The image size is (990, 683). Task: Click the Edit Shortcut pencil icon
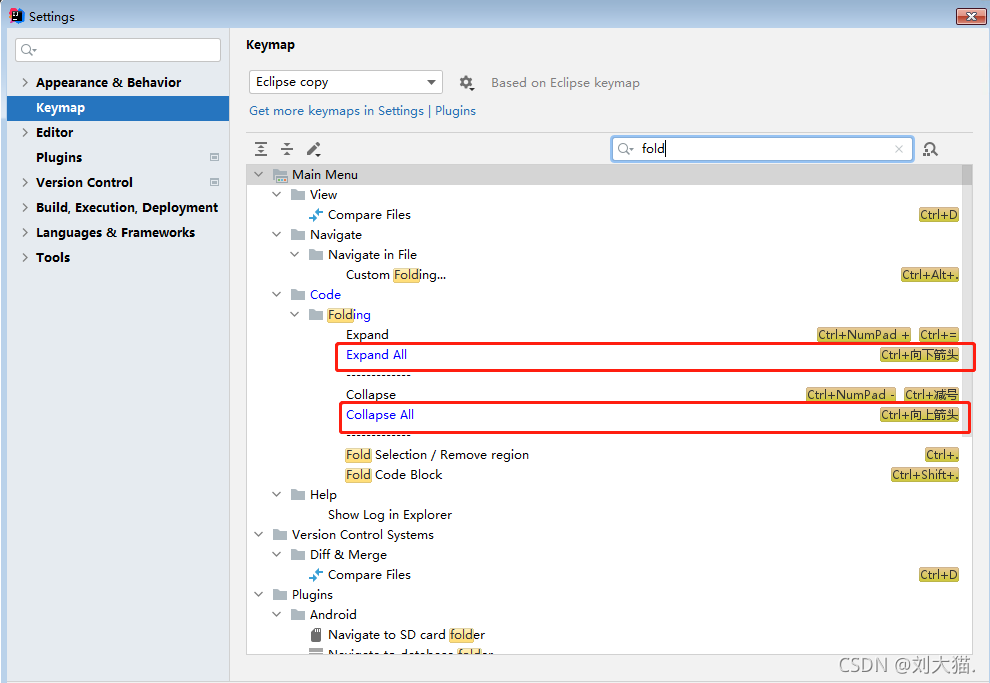[314, 149]
